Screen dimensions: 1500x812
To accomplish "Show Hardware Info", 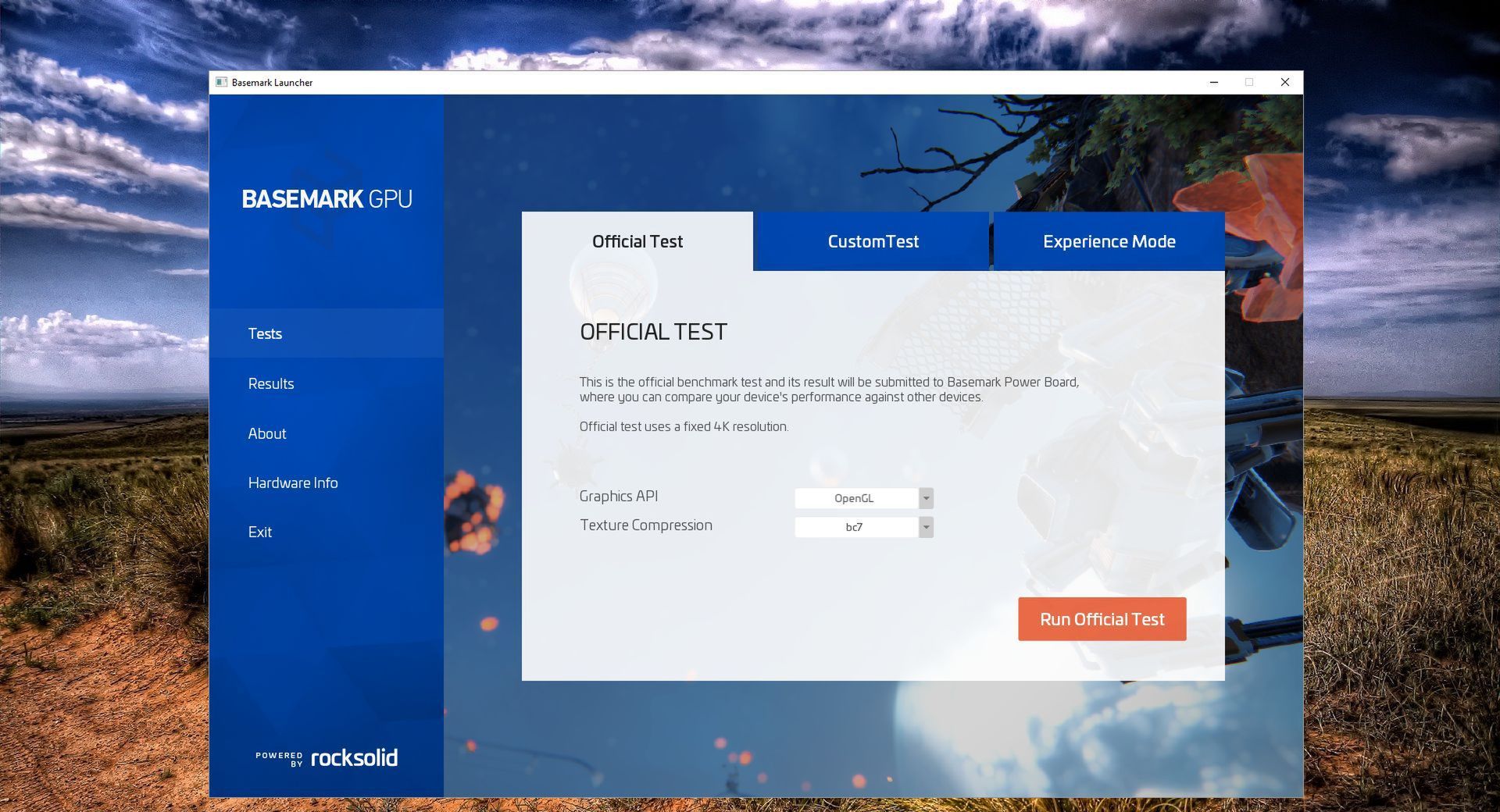I will (293, 483).
